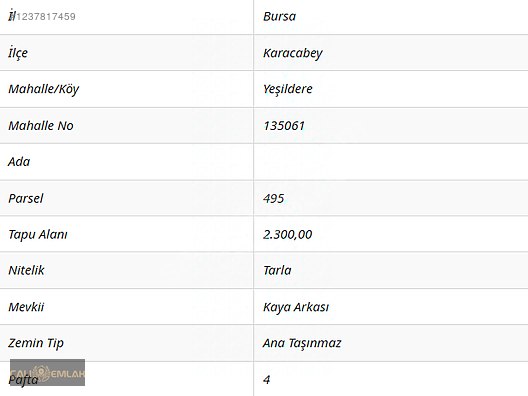Screen dimensions: 528x396
Task: Click the Karacabey district value
Action: click(x=293, y=53)
